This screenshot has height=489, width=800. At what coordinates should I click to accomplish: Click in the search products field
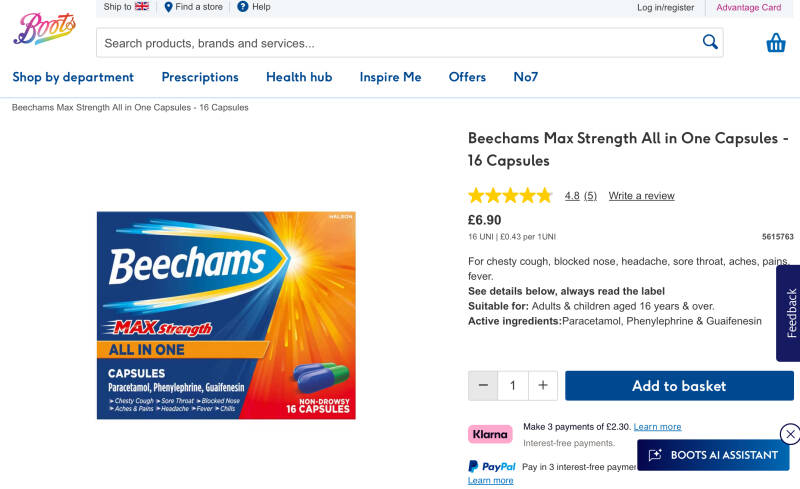pyautogui.click(x=400, y=43)
